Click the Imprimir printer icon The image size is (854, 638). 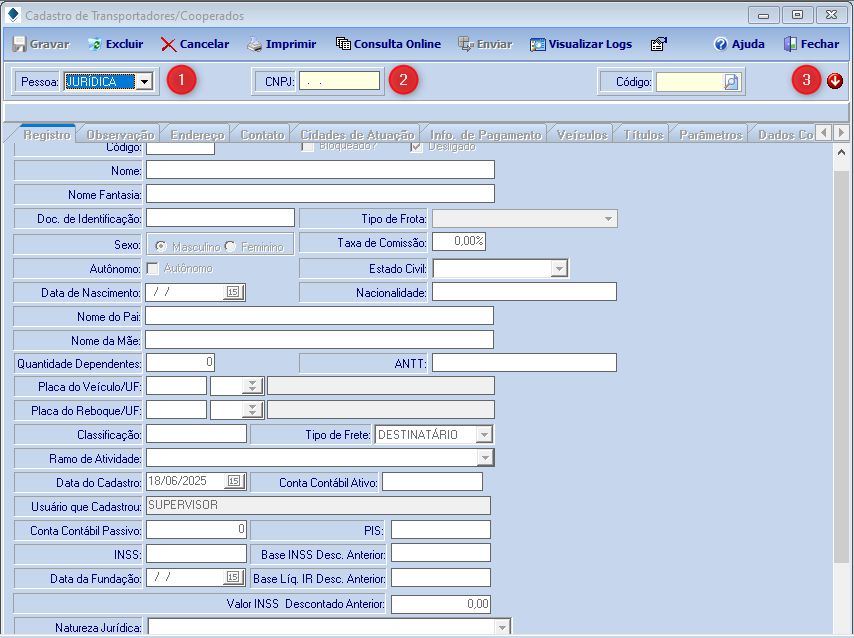tap(255, 44)
